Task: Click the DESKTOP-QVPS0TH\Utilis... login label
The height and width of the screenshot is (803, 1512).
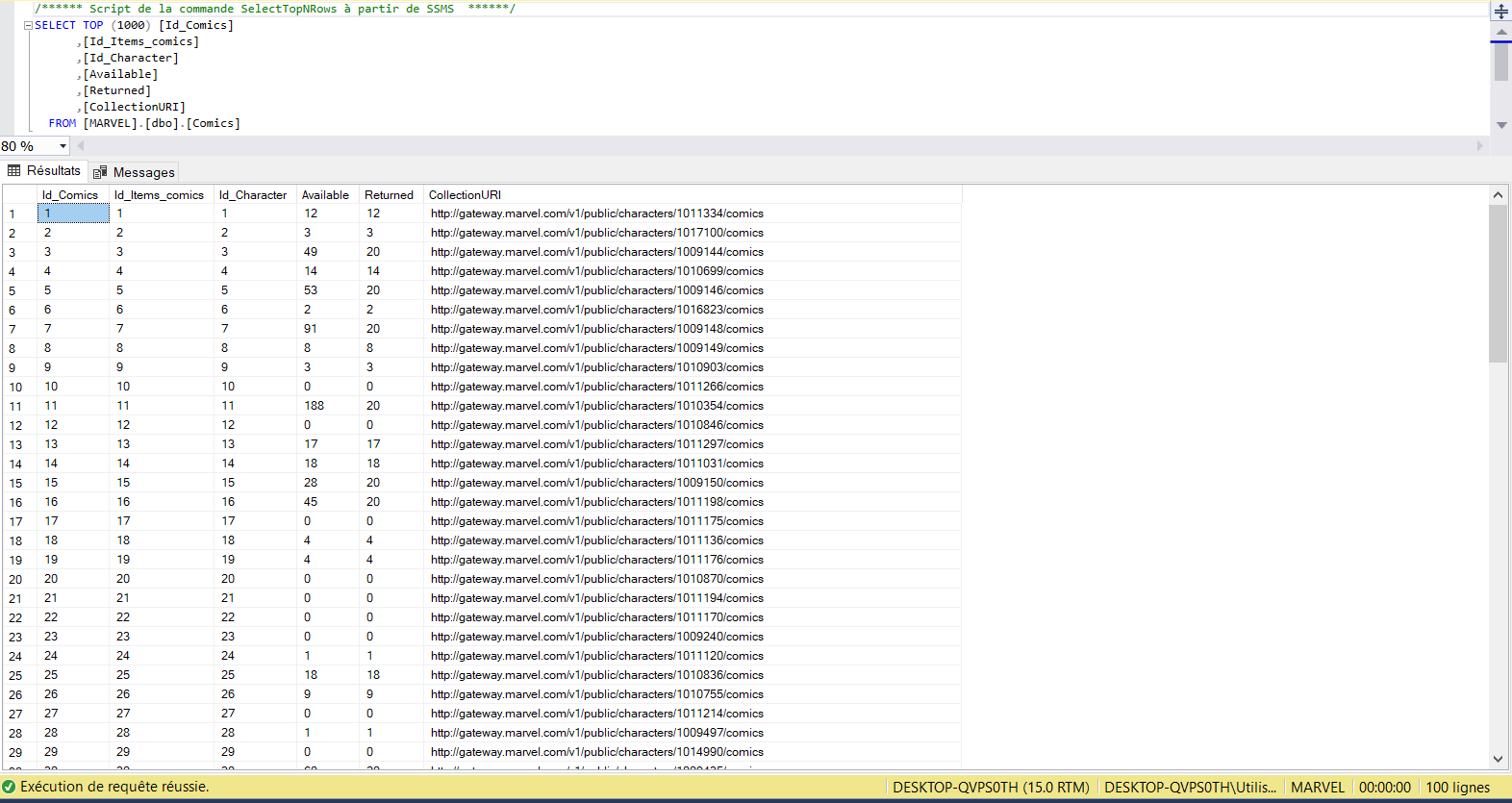Action: pos(1191,788)
